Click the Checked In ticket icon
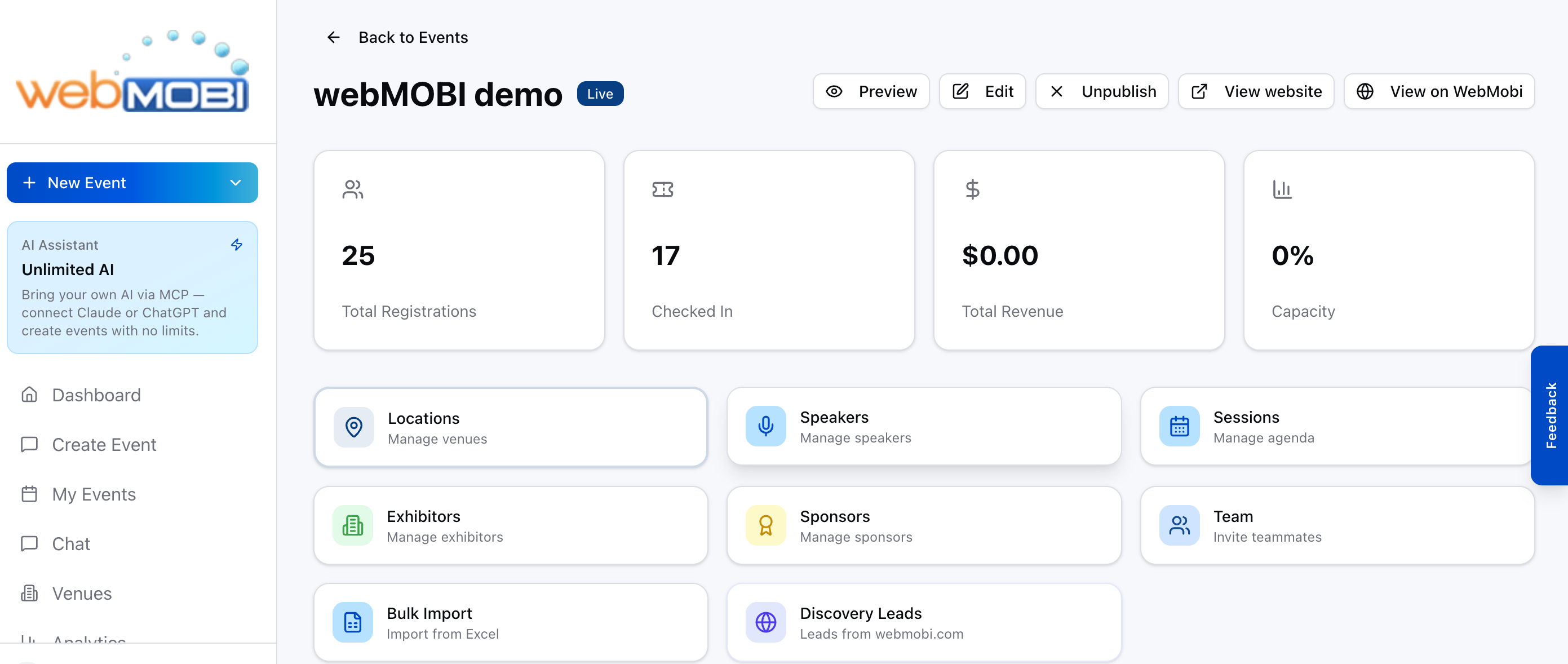 (662, 189)
